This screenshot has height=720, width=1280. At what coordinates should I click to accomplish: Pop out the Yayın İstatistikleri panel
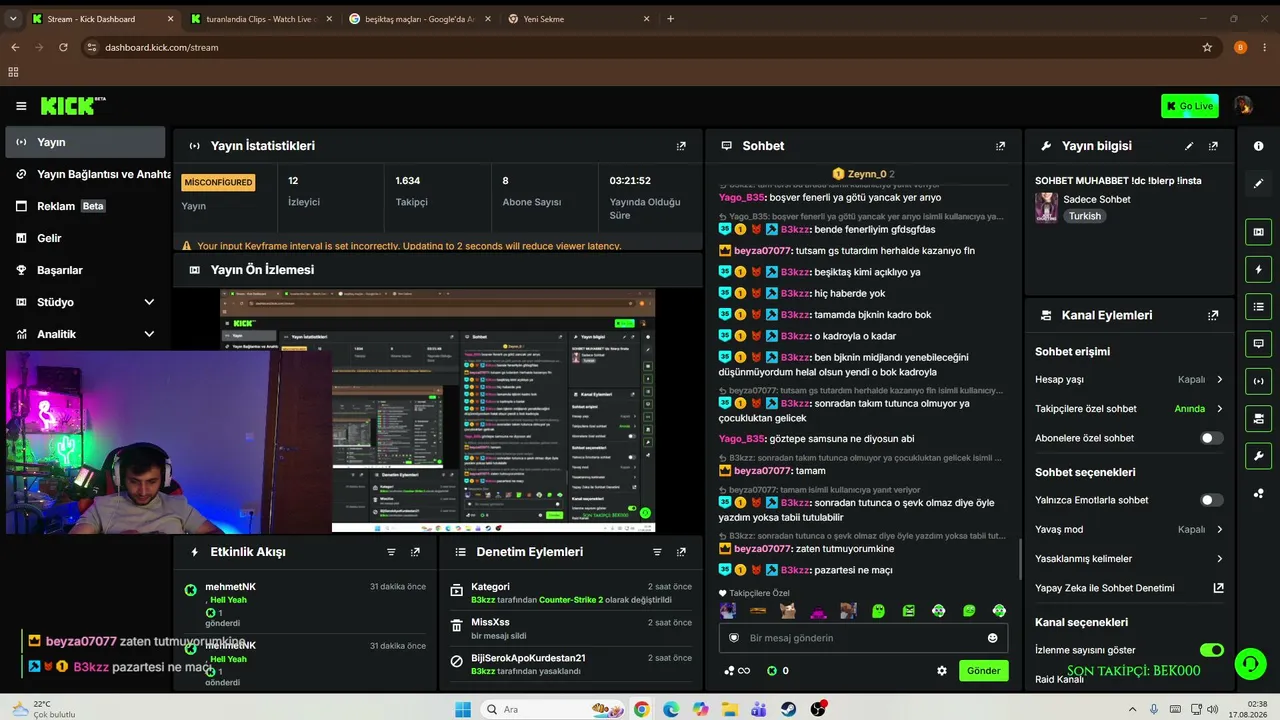pyautogui.click(x=681, y=146)
